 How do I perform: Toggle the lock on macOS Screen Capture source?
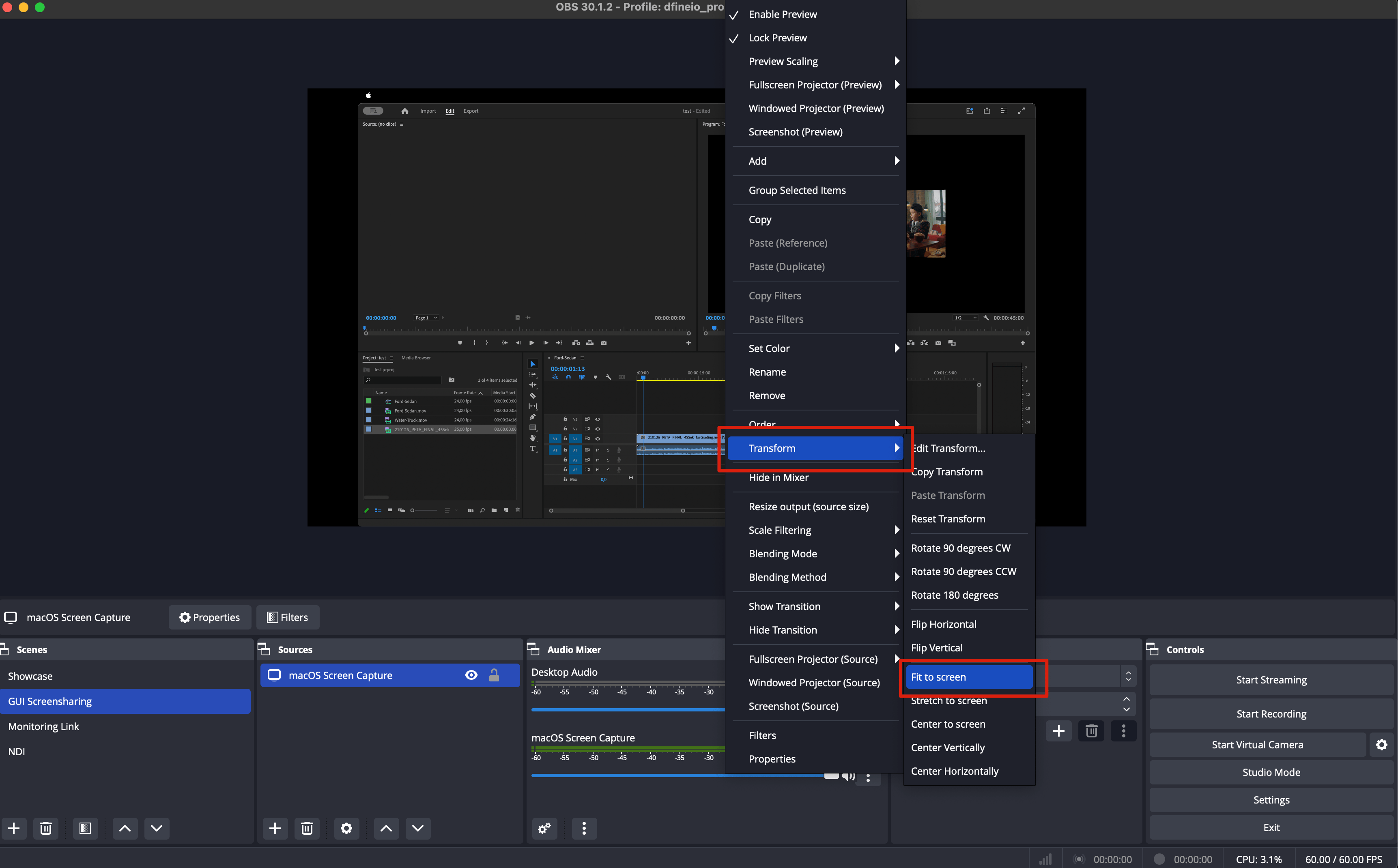coord(494,675)
